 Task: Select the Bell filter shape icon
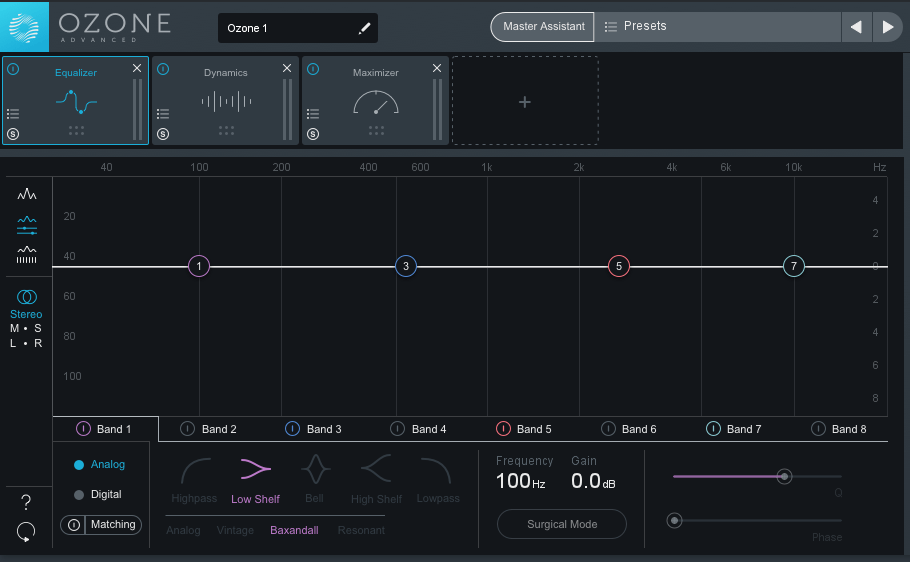tap(315, 468)
